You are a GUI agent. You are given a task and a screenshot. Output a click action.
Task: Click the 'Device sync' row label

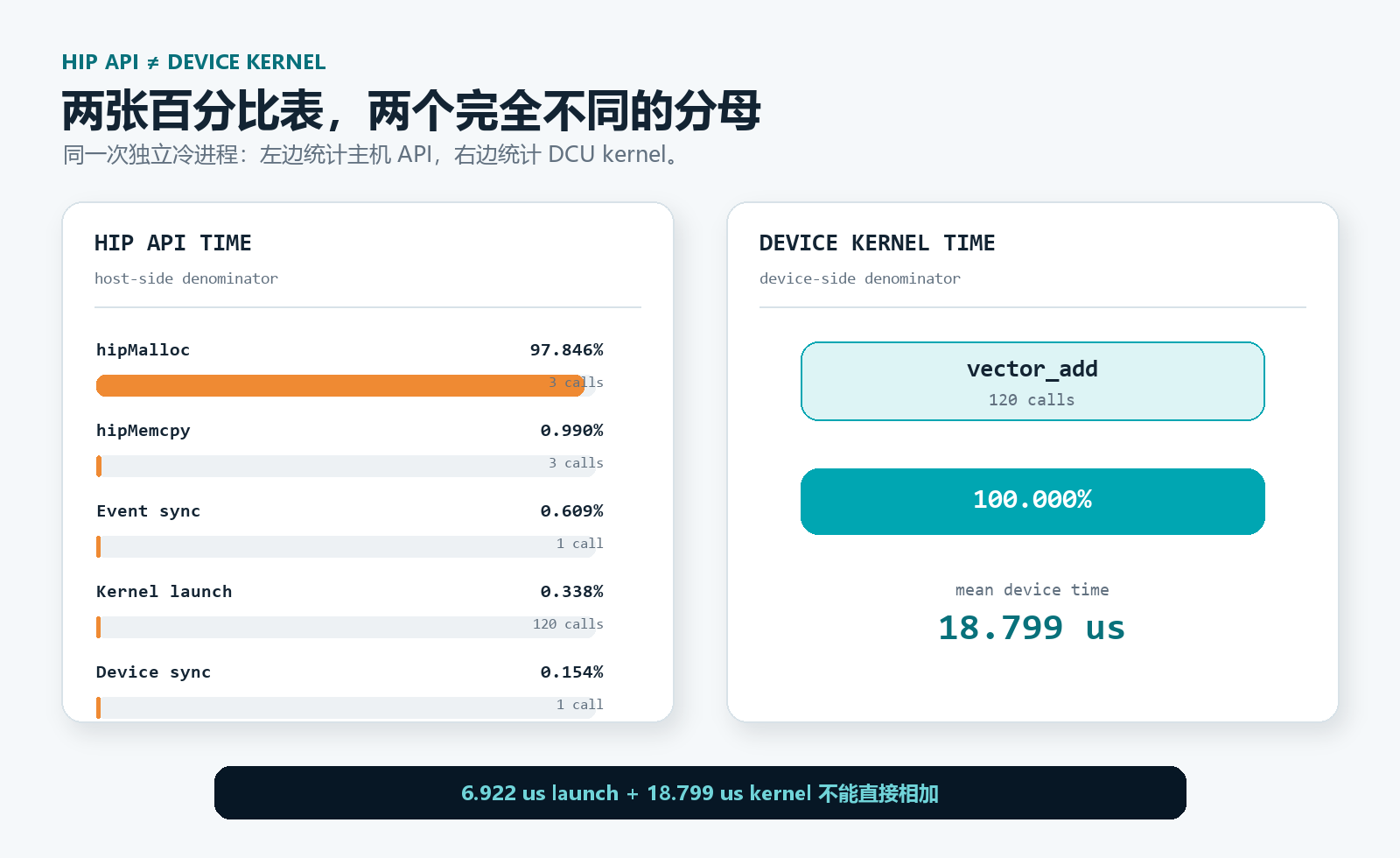(x=153, y=672)
